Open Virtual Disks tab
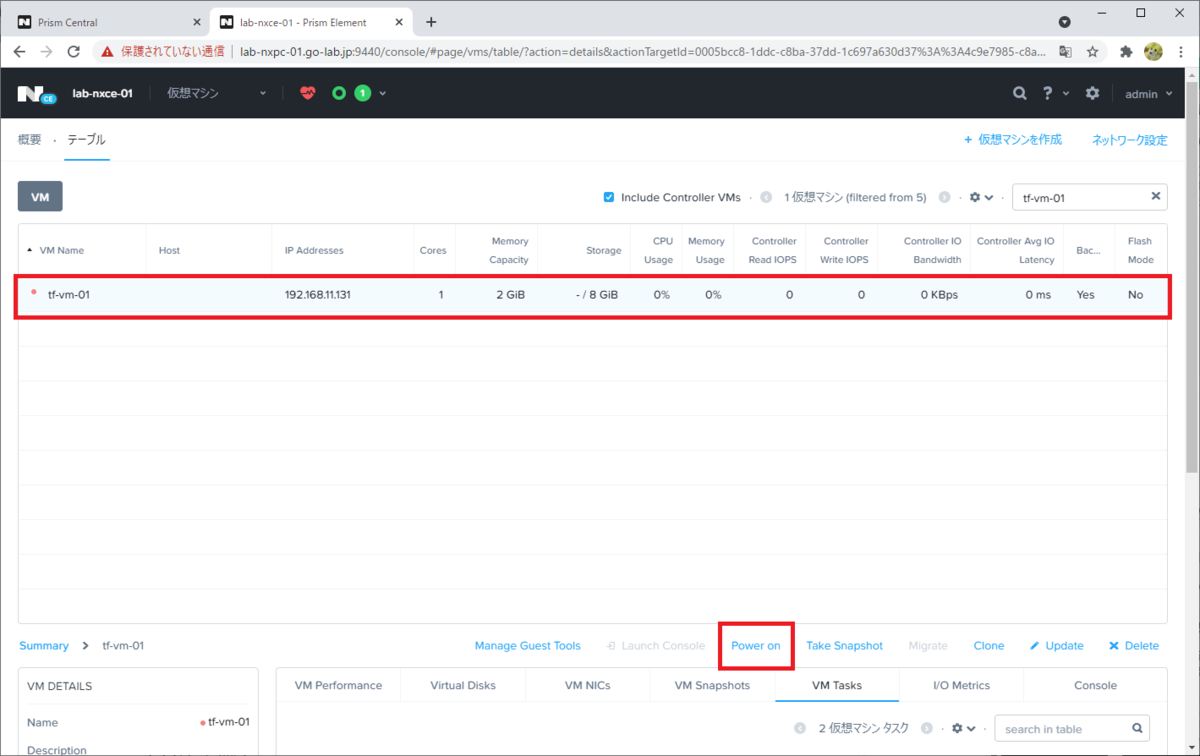The height and width of the screenshot is (756, 1200). [463, 686]
